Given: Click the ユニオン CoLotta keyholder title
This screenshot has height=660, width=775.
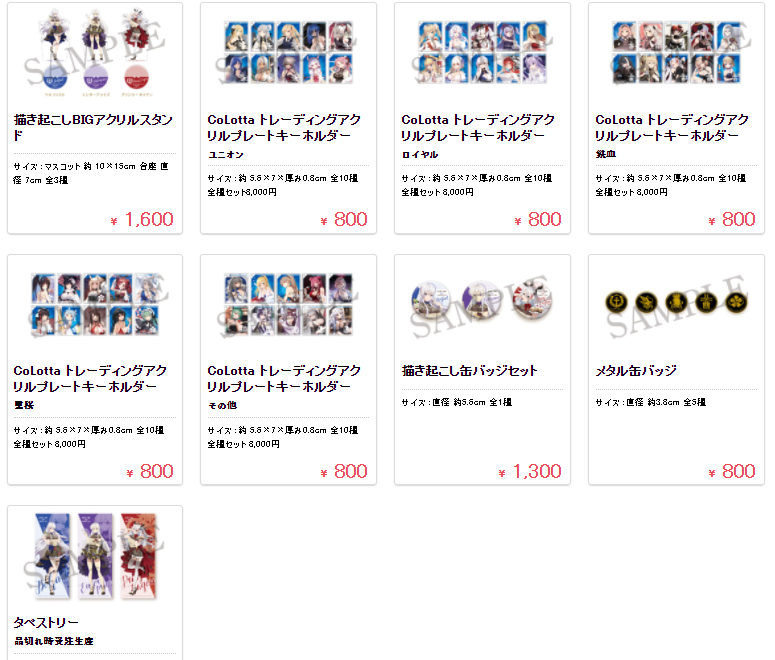Looking at the screenshot, I should point(284,127).
